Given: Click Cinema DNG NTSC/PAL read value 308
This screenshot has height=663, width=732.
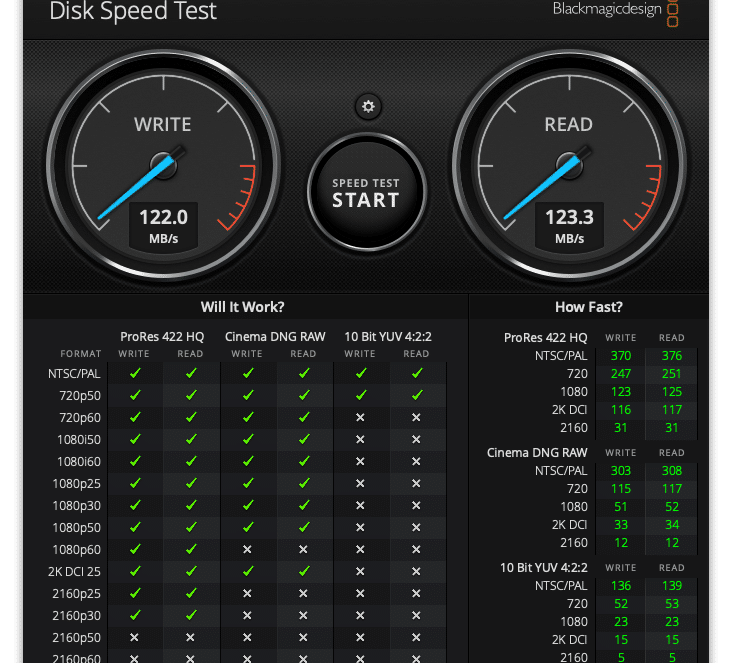Looking at the screenshot, I should click(x=672, y=471).
